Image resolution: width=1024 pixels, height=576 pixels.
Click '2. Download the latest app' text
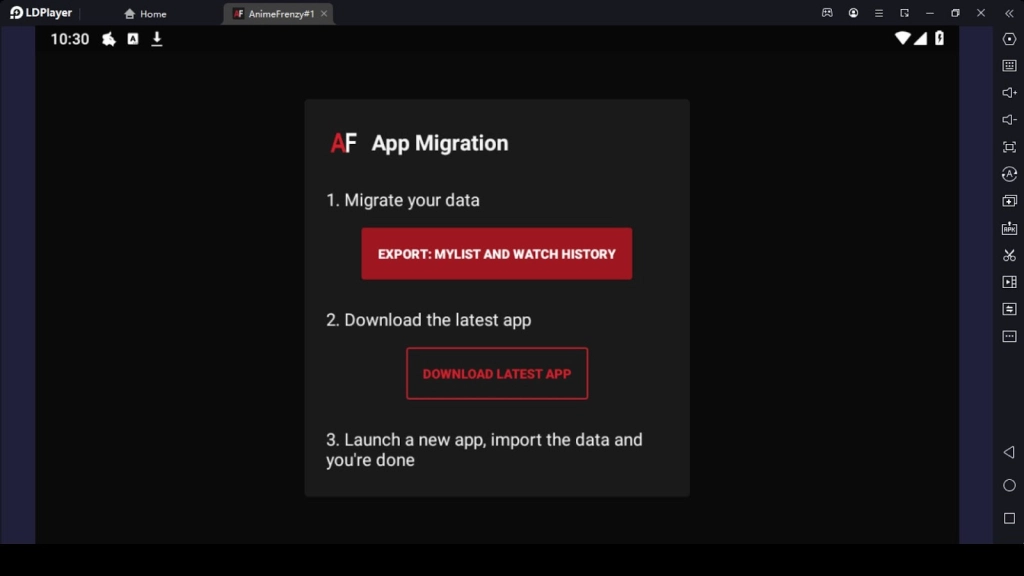click(428, 320)
